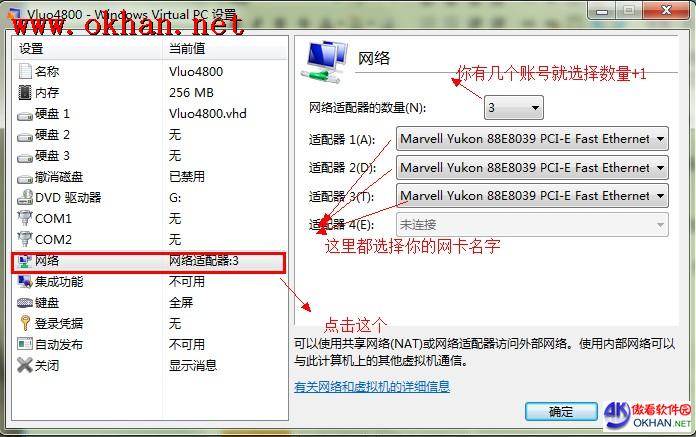Viewport: 696px width, 437px height.
Task: Select the 网络 settings row
Action: click(149, 262)
